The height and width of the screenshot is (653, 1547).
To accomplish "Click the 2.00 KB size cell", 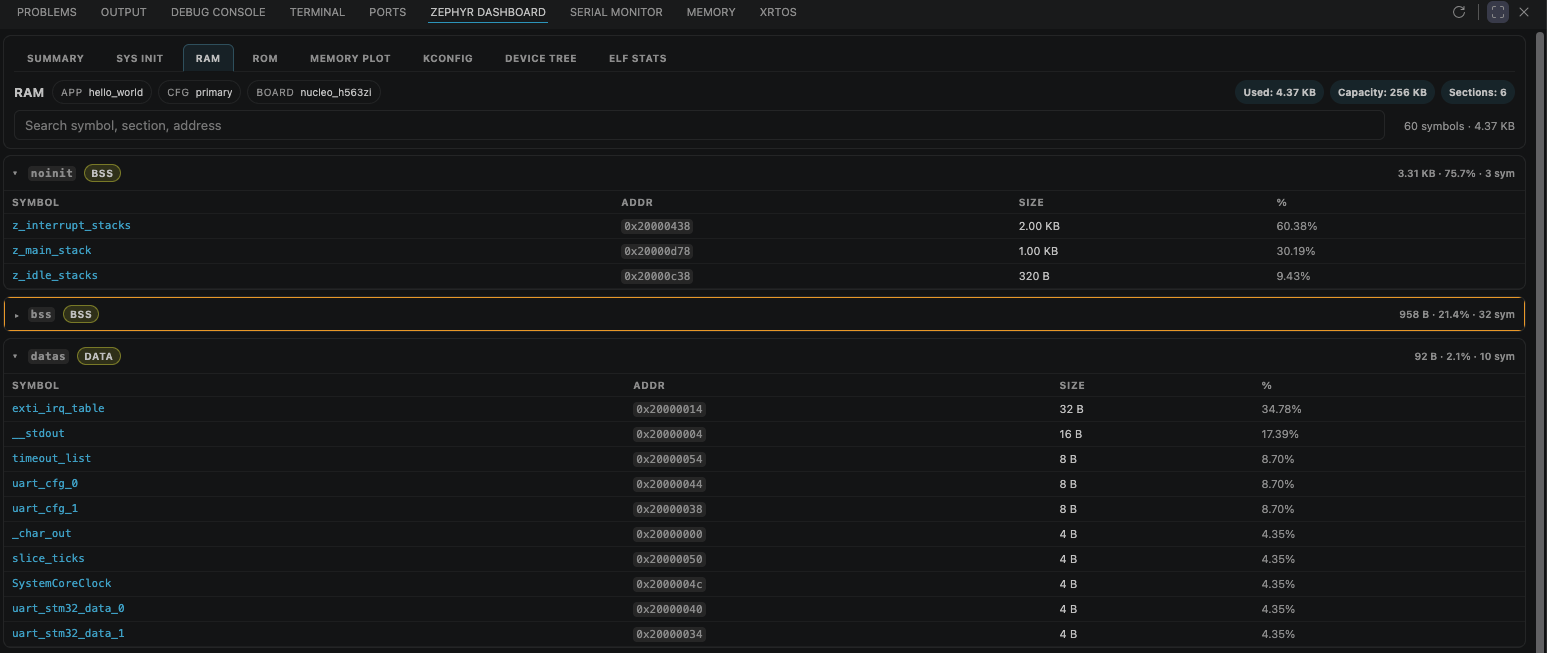I will 1038,226.
